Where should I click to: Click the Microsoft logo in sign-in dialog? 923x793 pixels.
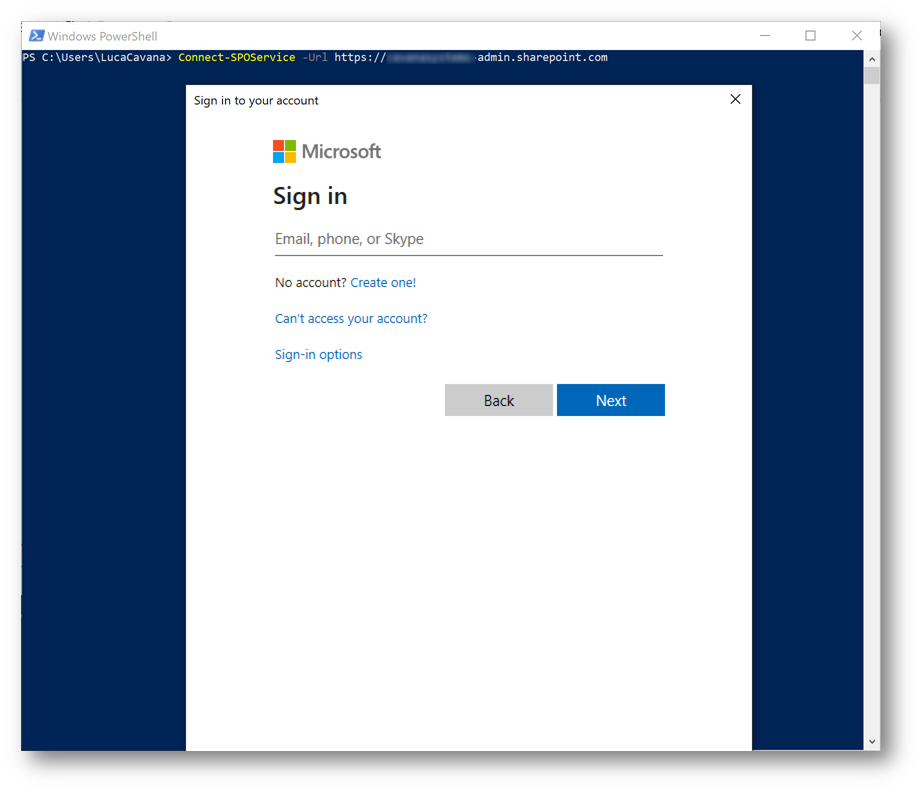pos(327,151)
